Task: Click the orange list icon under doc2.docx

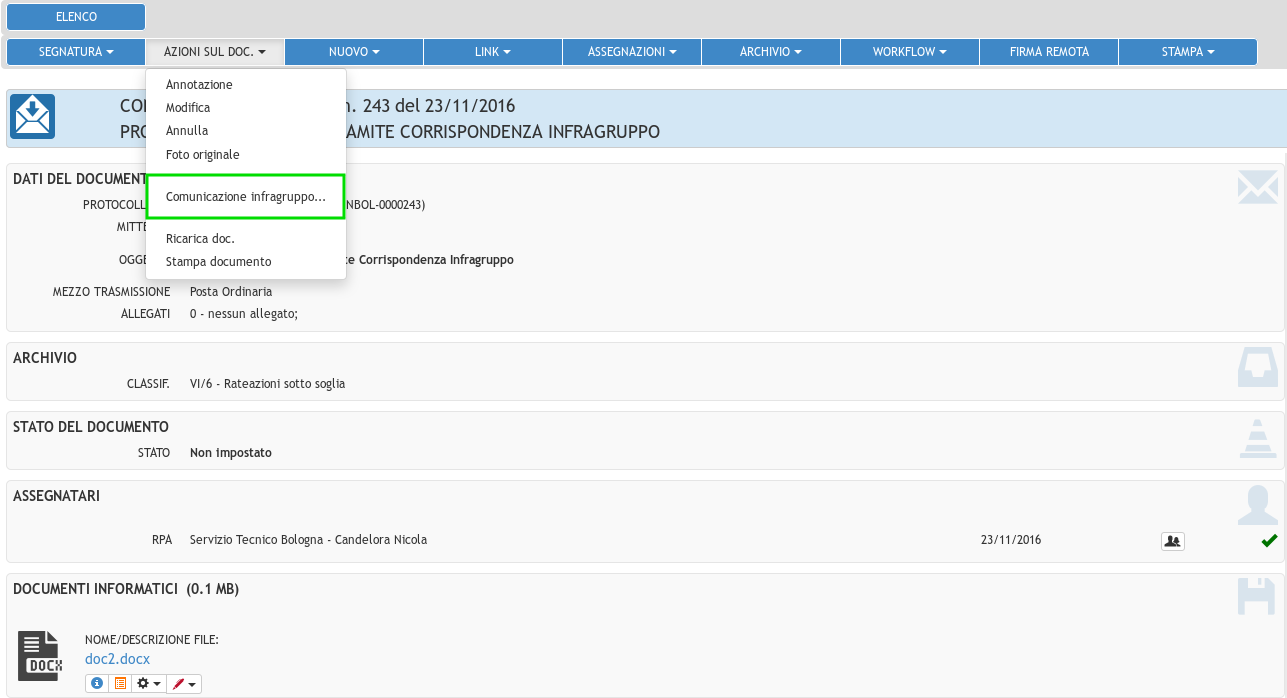Action: pos(120,683)
